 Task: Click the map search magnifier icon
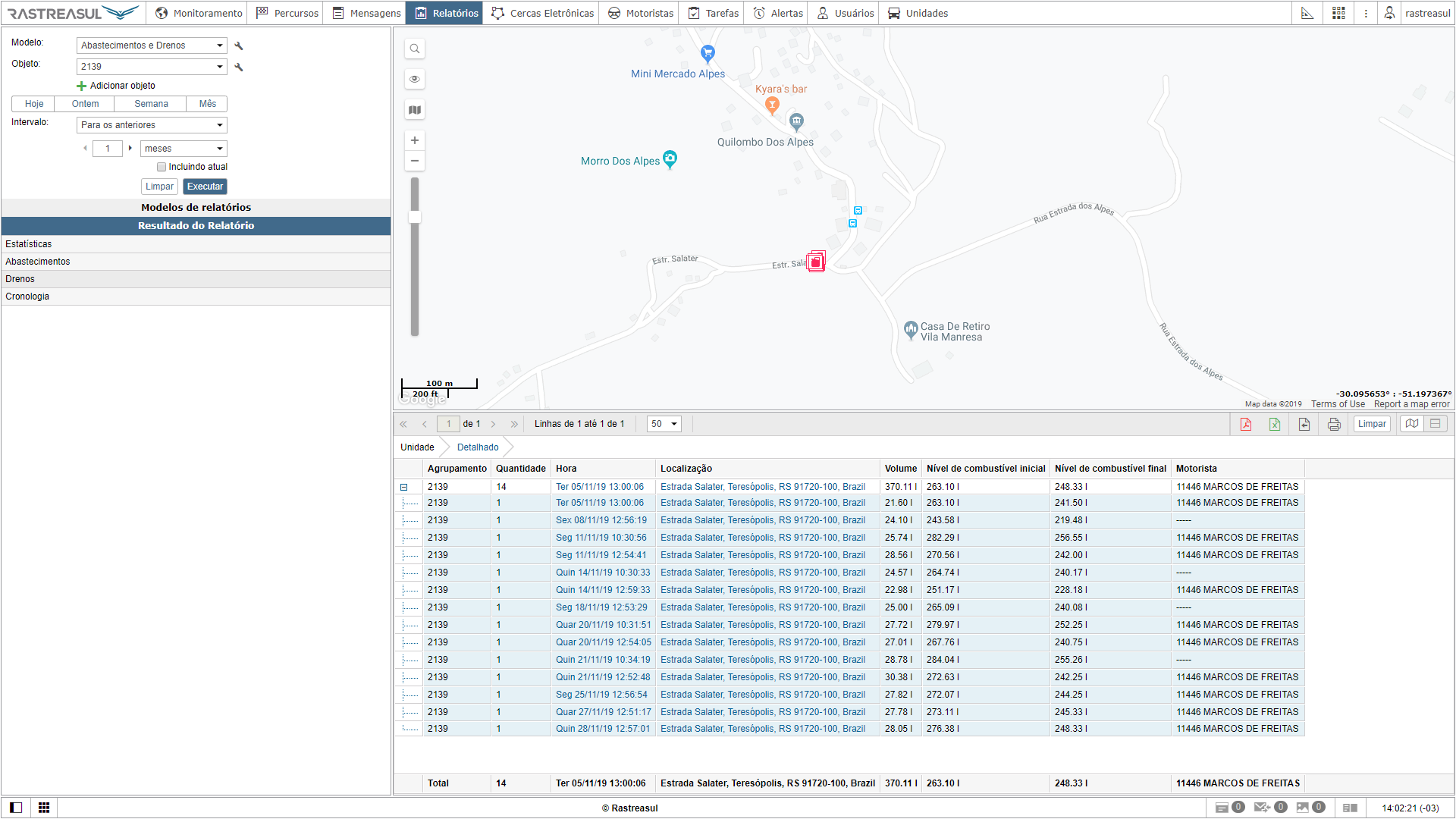click(x=415, y=49)
